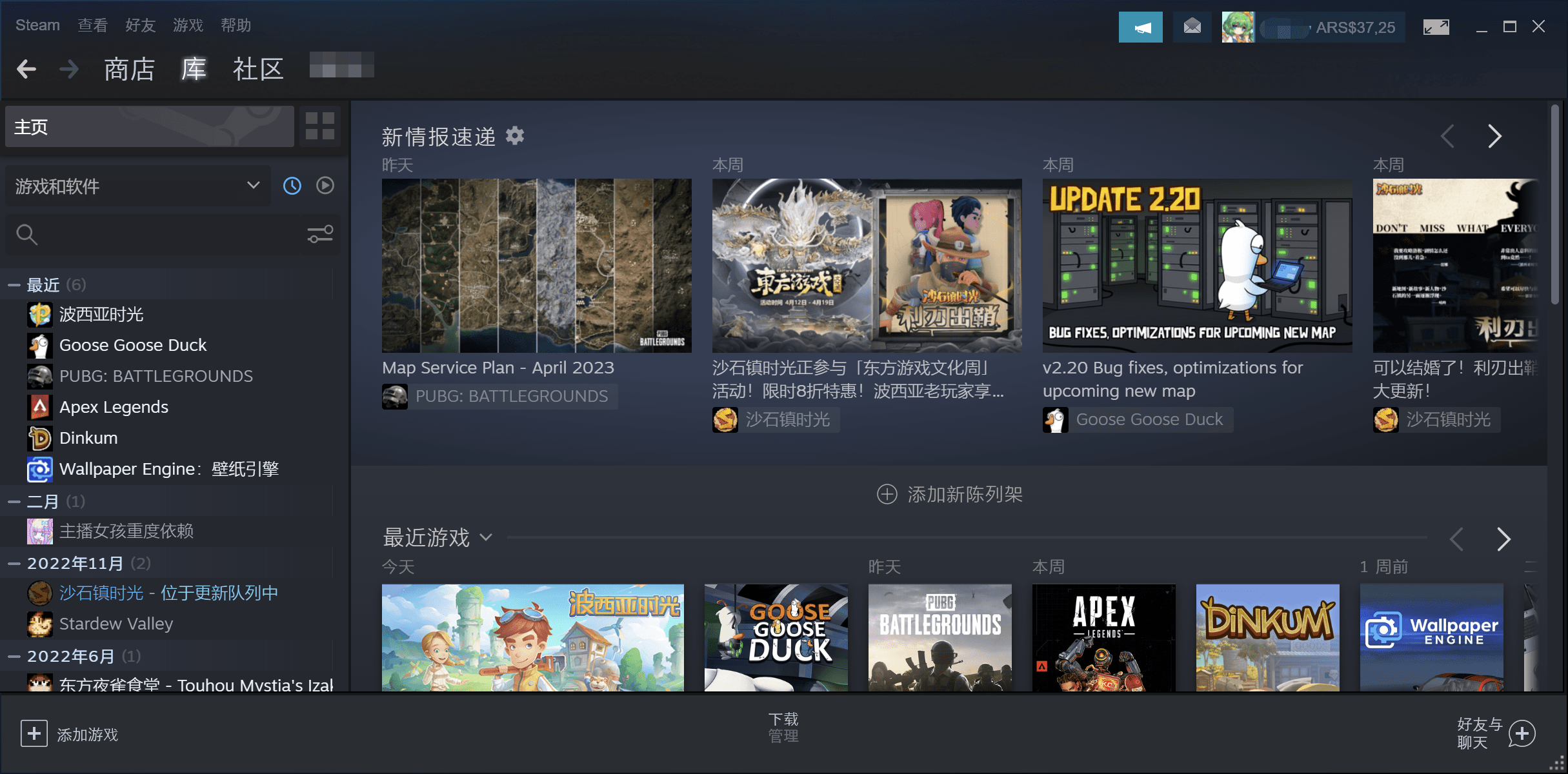
Task: Show previous news items arrow
Action: pos(1447,136)
